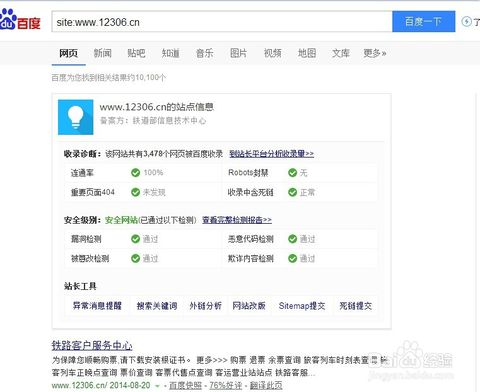Open the 百度快照 cached link
This screenshot has height=392, width=480.
point(185,385)
